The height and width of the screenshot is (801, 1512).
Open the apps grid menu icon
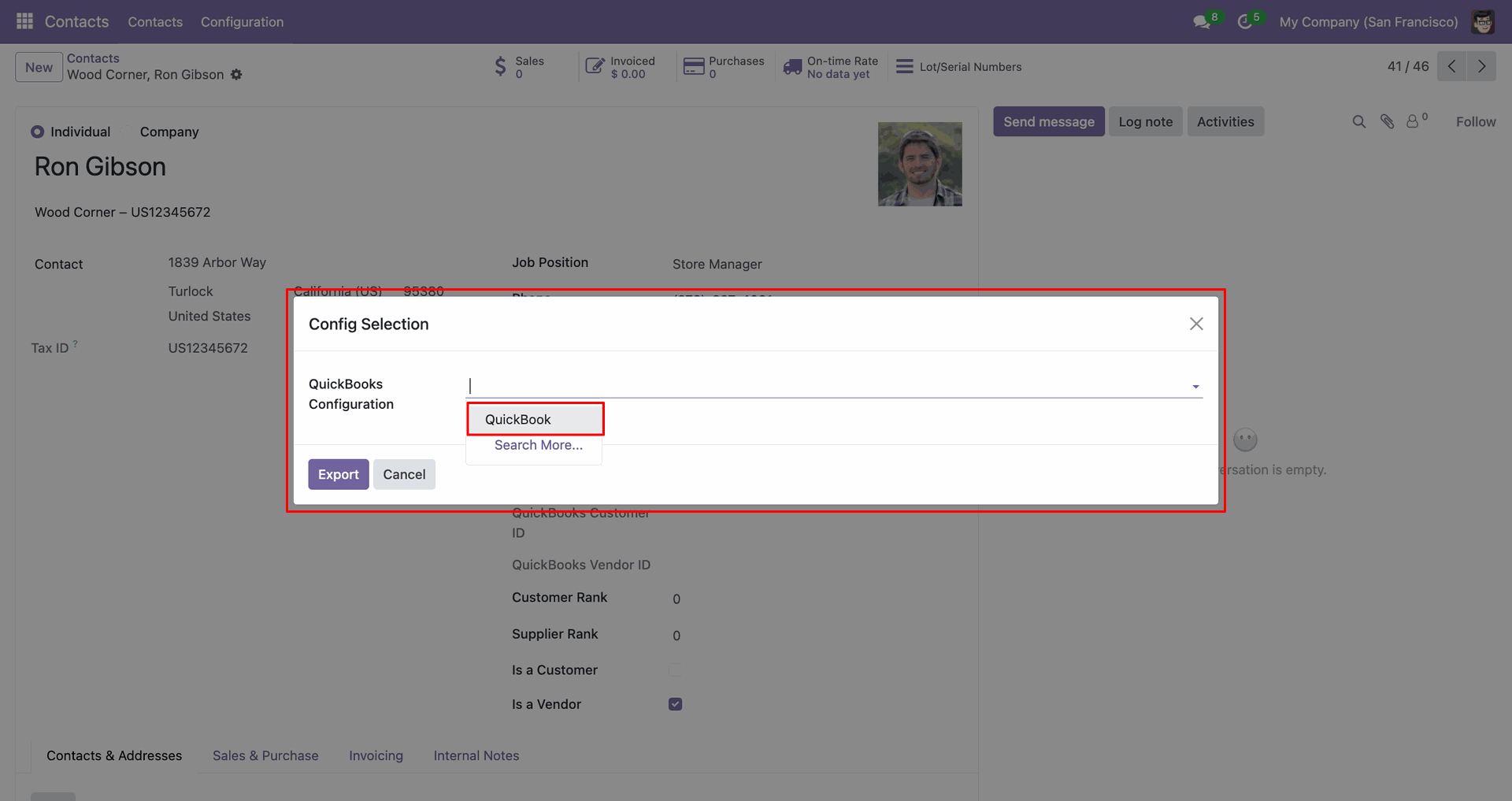coord(24,21)
